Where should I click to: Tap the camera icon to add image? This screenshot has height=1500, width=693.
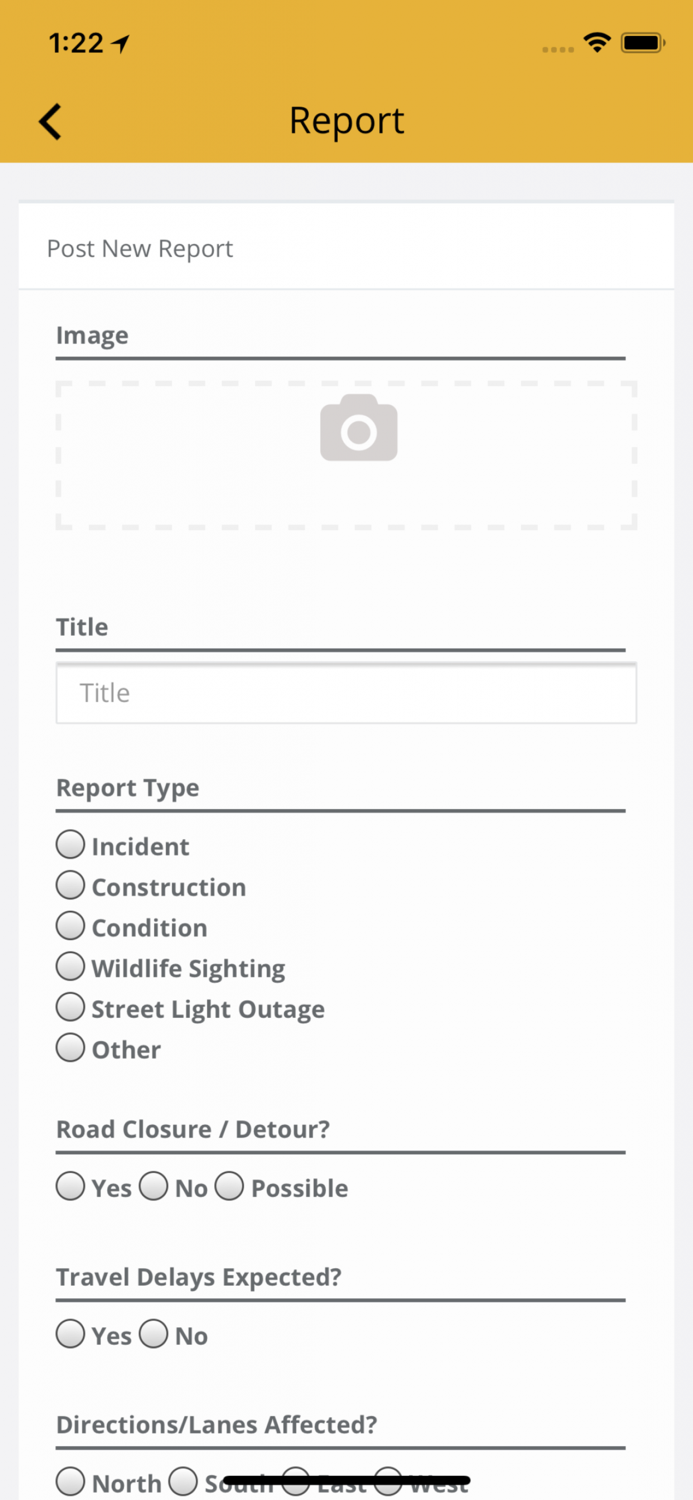click(x=358, y=428)
